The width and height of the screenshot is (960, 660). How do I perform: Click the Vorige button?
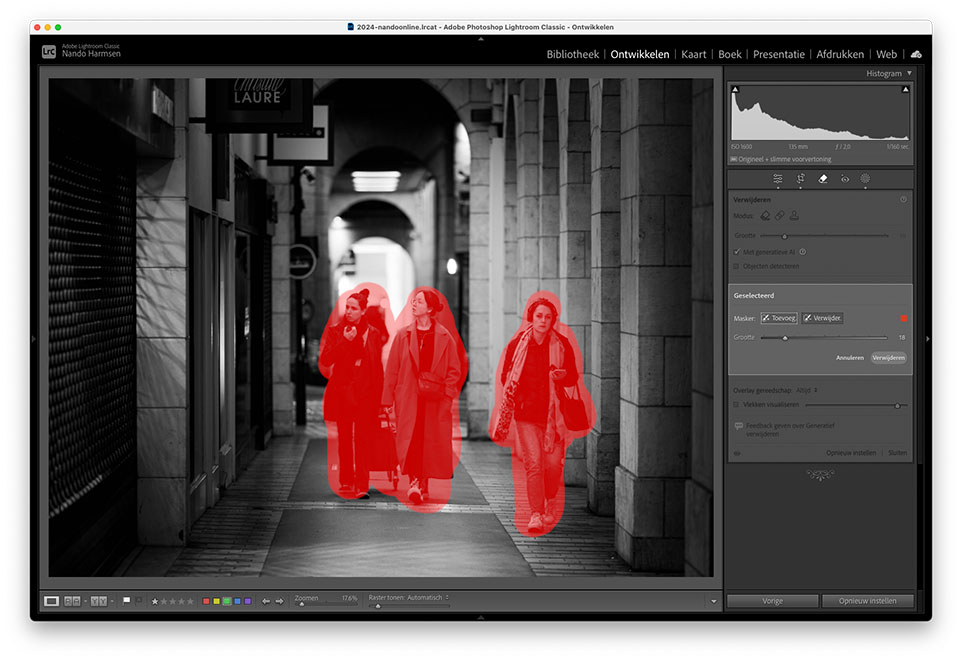(773, 601)
